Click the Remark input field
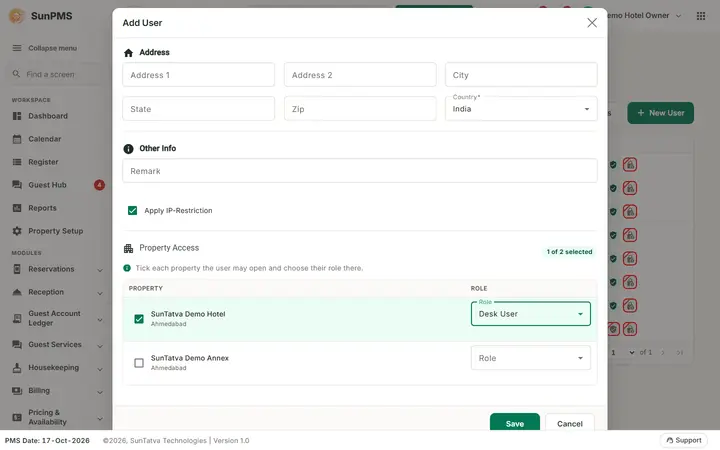Image resolution: width=720 pixels, height=450 pixels. 360,171
